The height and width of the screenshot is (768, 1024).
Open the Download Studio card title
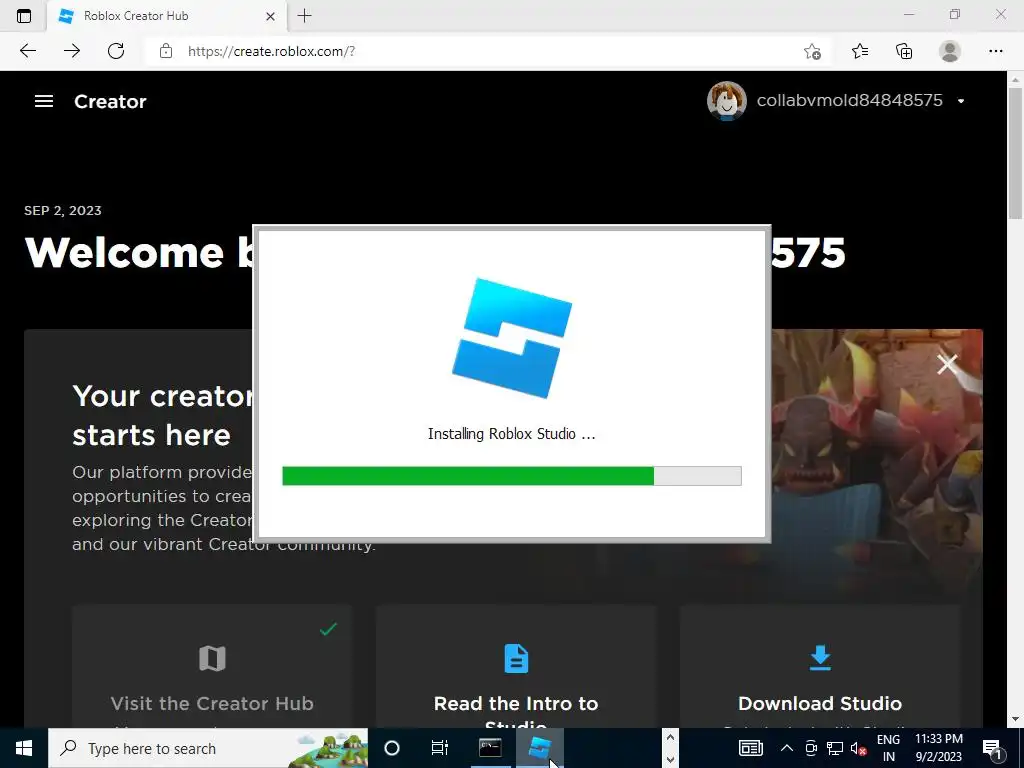(820, 703)
